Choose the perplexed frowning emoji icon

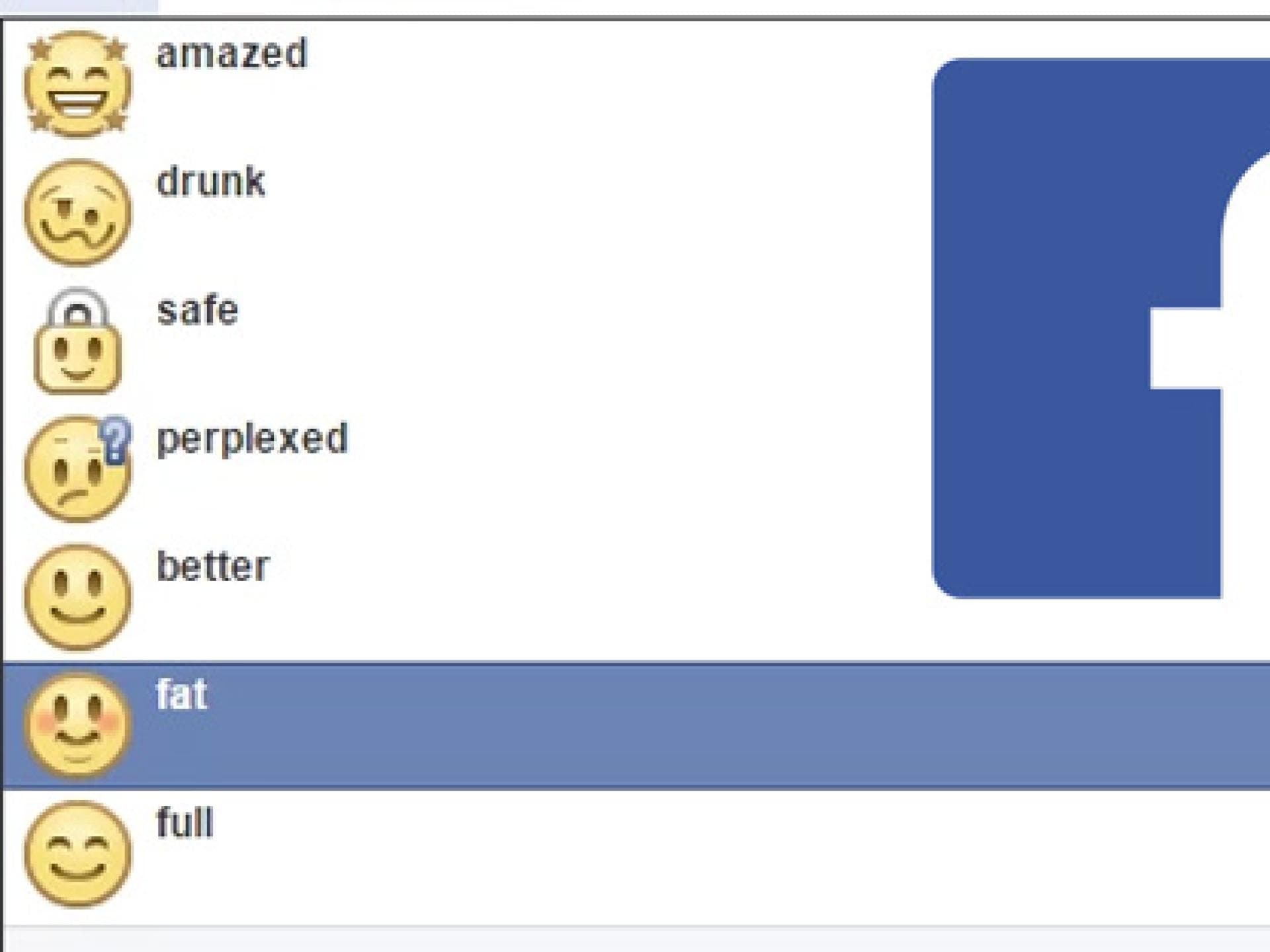[x=73, y=471]
